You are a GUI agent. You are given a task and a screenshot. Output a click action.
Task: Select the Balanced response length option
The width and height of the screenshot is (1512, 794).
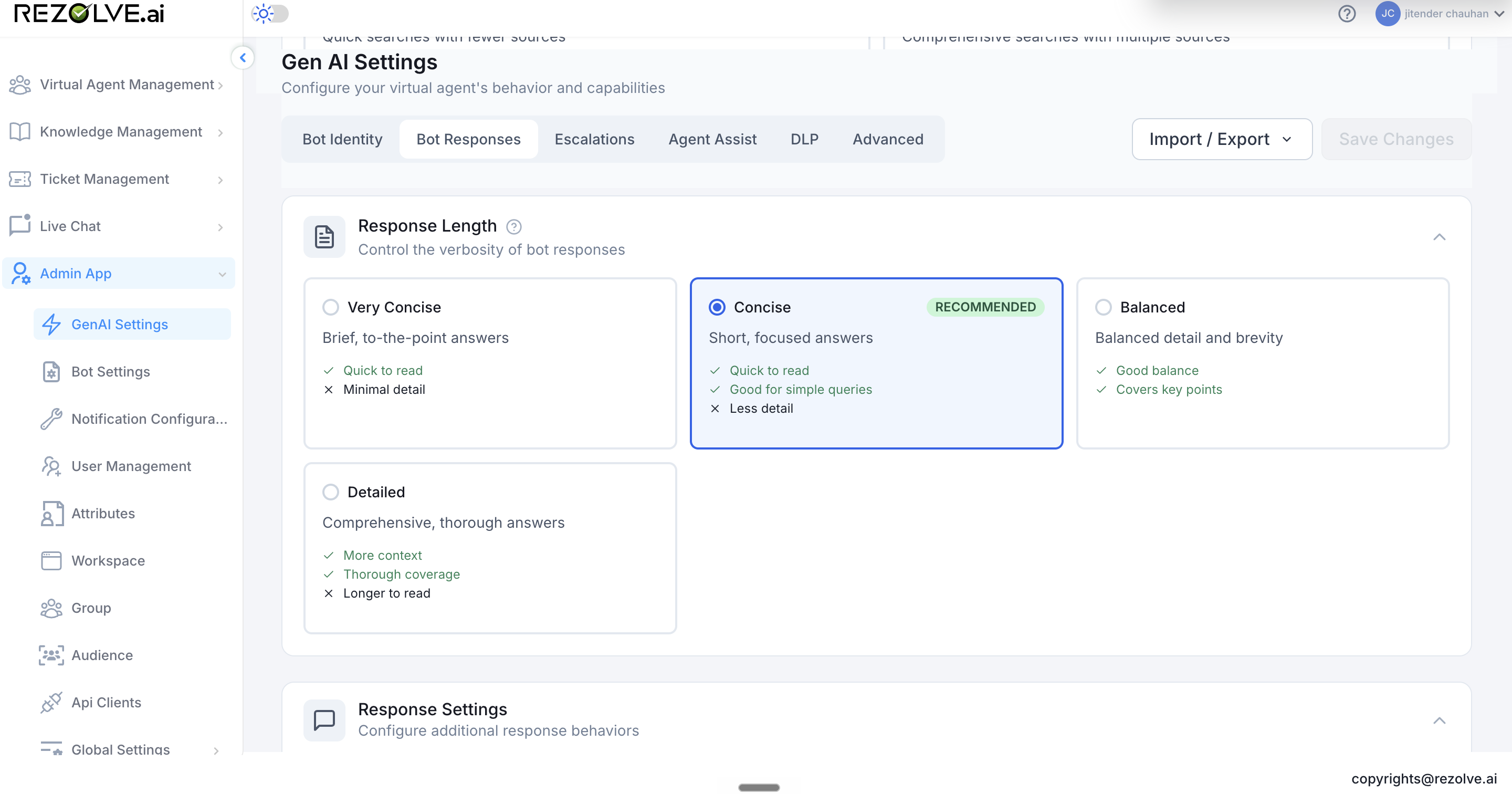tap(1104, 307)
